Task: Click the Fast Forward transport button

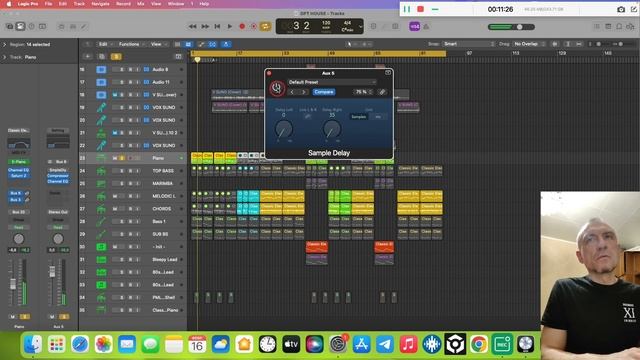Action: 205,27
